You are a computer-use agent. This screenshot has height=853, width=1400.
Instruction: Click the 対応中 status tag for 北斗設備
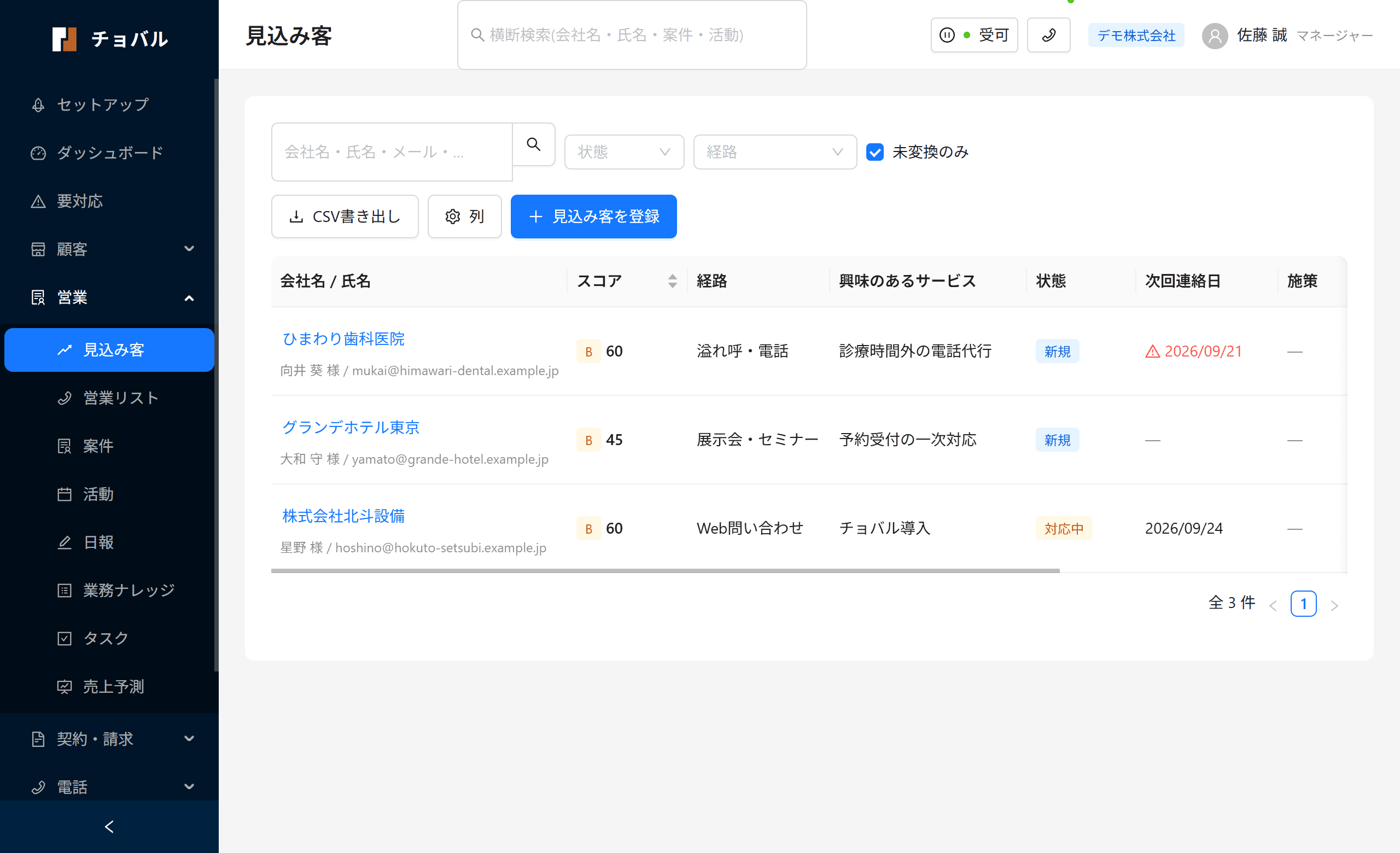point(1064,529)
